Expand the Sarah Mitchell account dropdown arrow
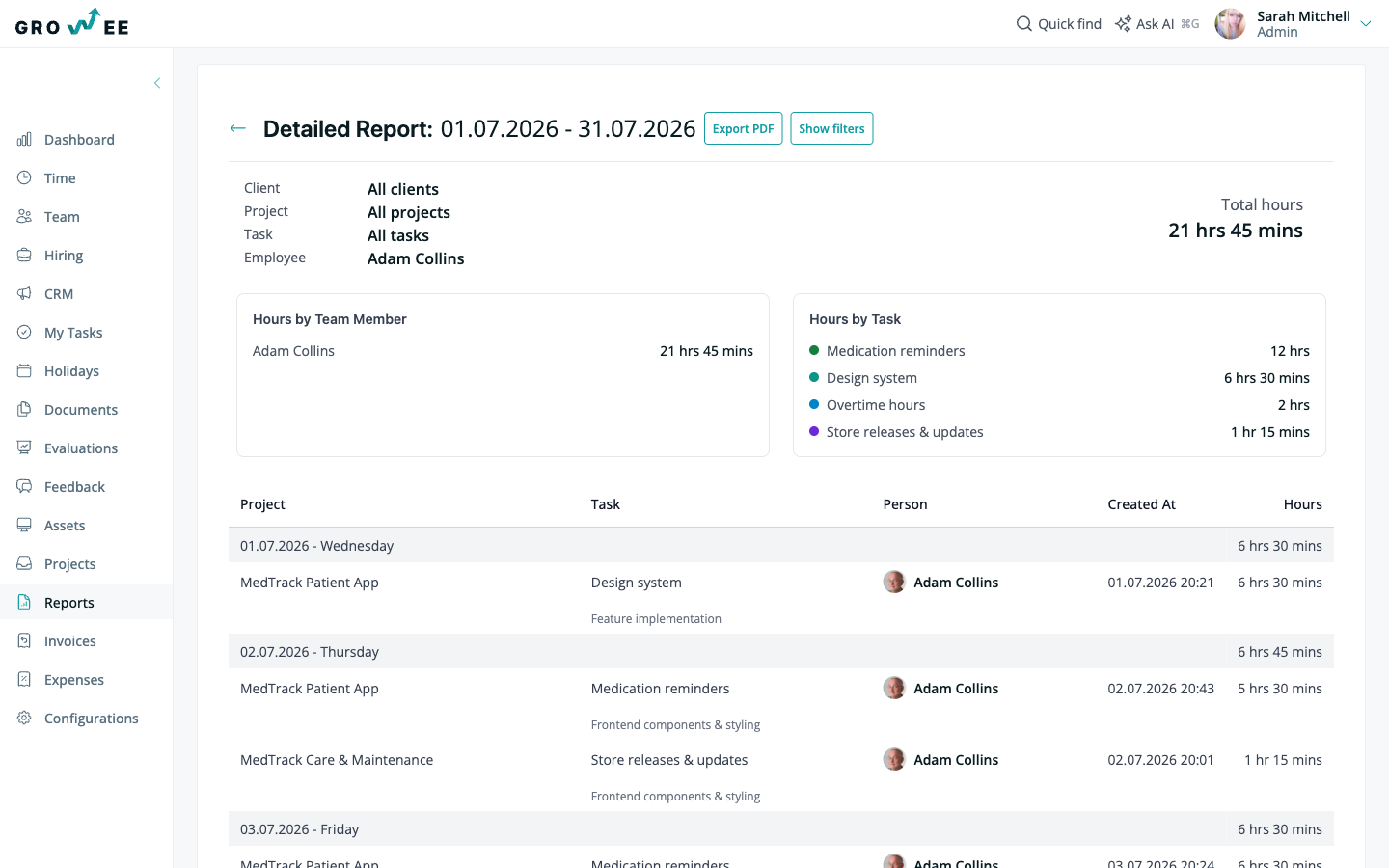Viewport: 1389px width, 868px height. pyautogui.click(x=1366, y=24)
